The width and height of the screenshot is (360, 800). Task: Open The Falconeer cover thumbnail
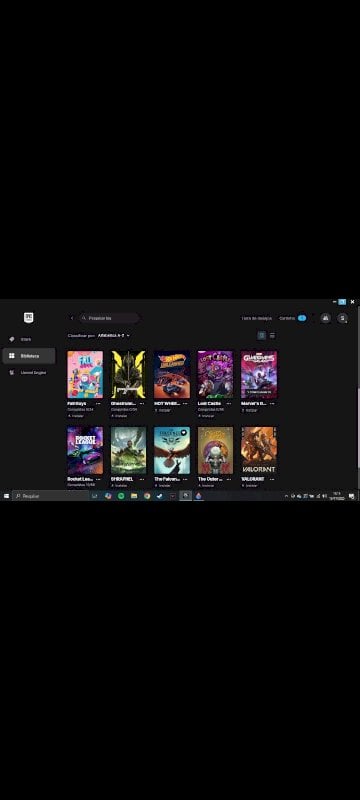tap(172, 451)
